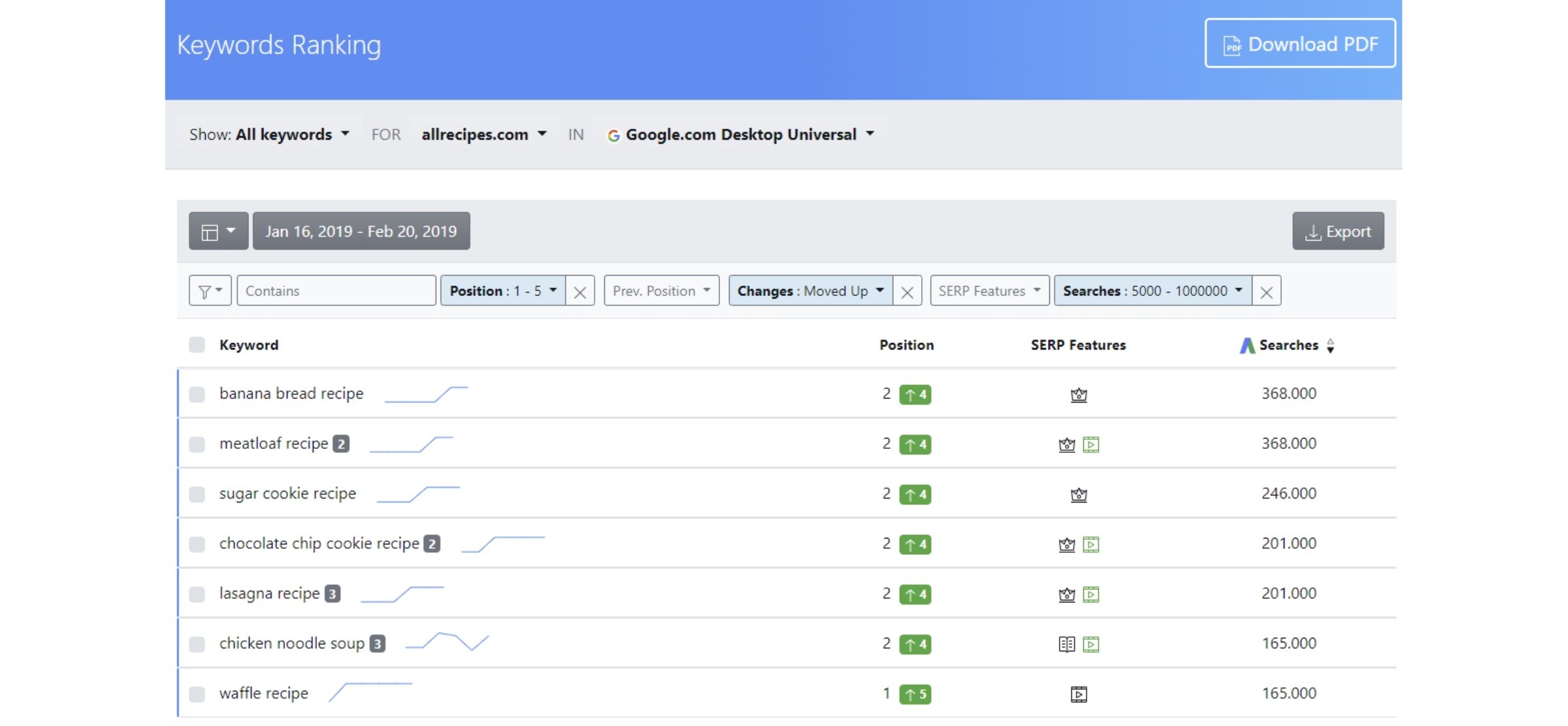Open the Searches 5000 - 1000000 filter dropdown
This screenshot has width=1568, height=726.
[1153, 291]
